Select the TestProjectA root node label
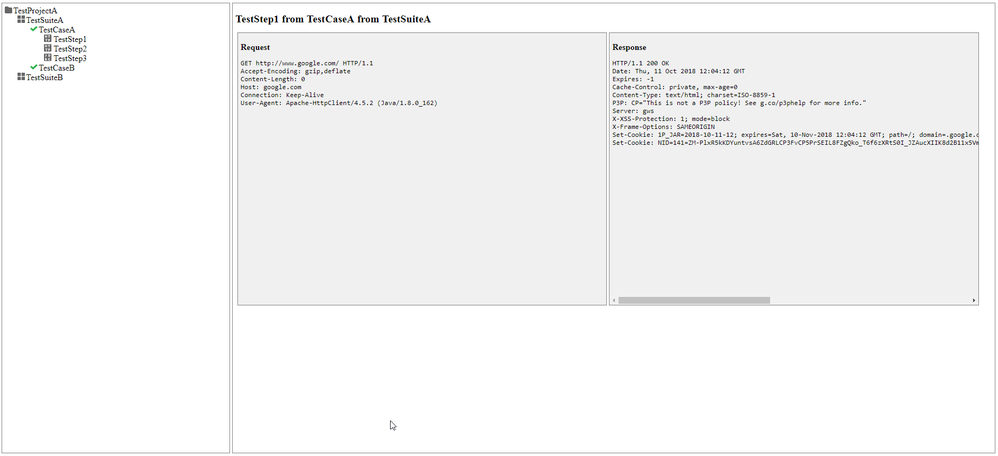Screen dimensions: 998x456 click(35, 10)
